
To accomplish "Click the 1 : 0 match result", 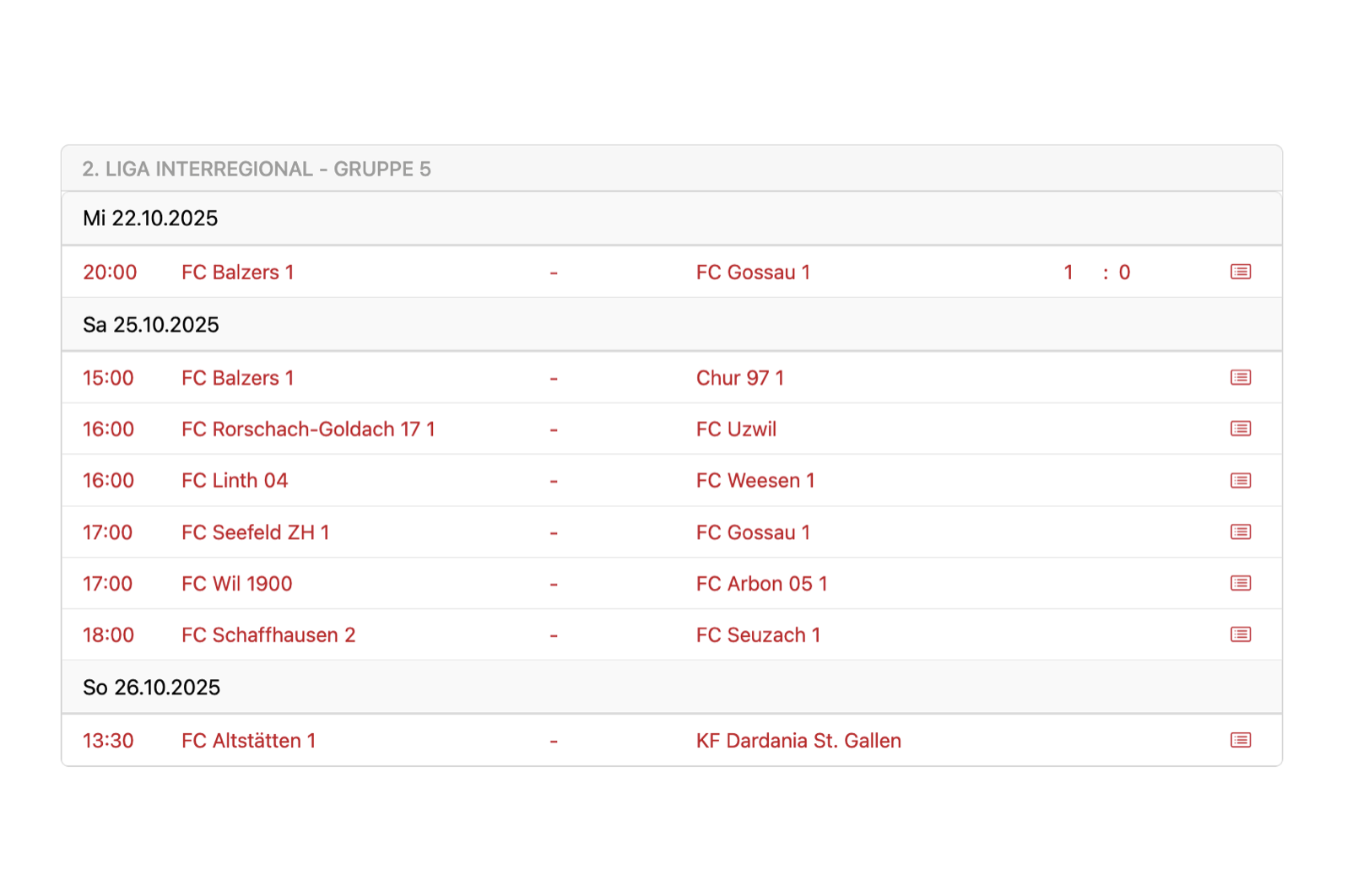I will 1096,273.
